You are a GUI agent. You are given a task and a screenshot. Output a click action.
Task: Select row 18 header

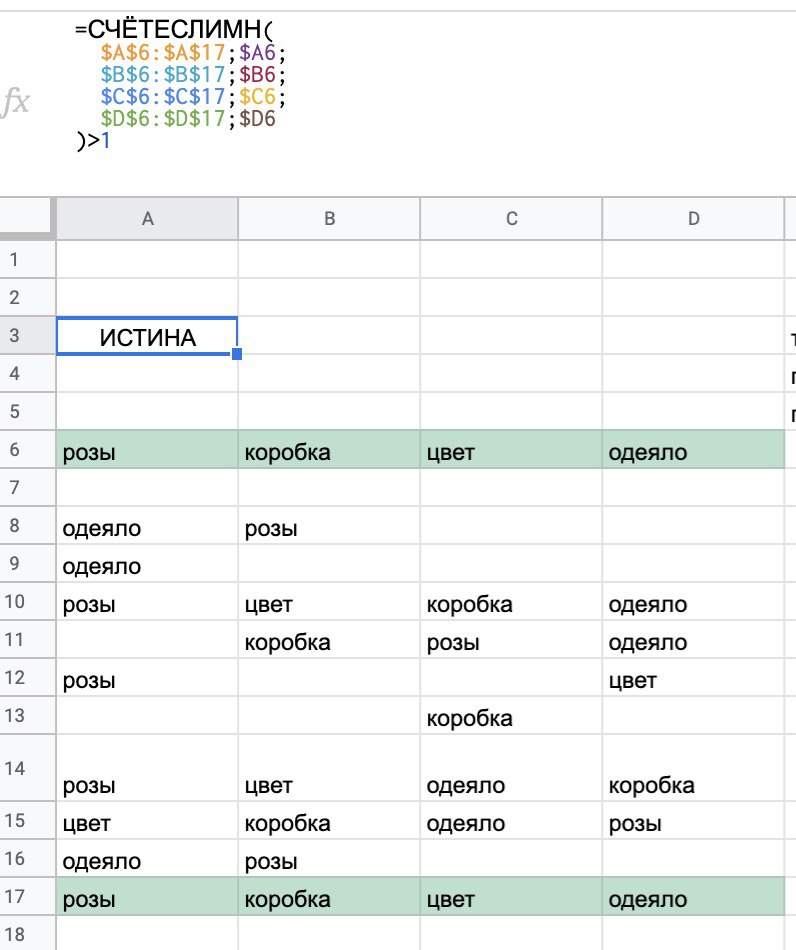point(27,934)
